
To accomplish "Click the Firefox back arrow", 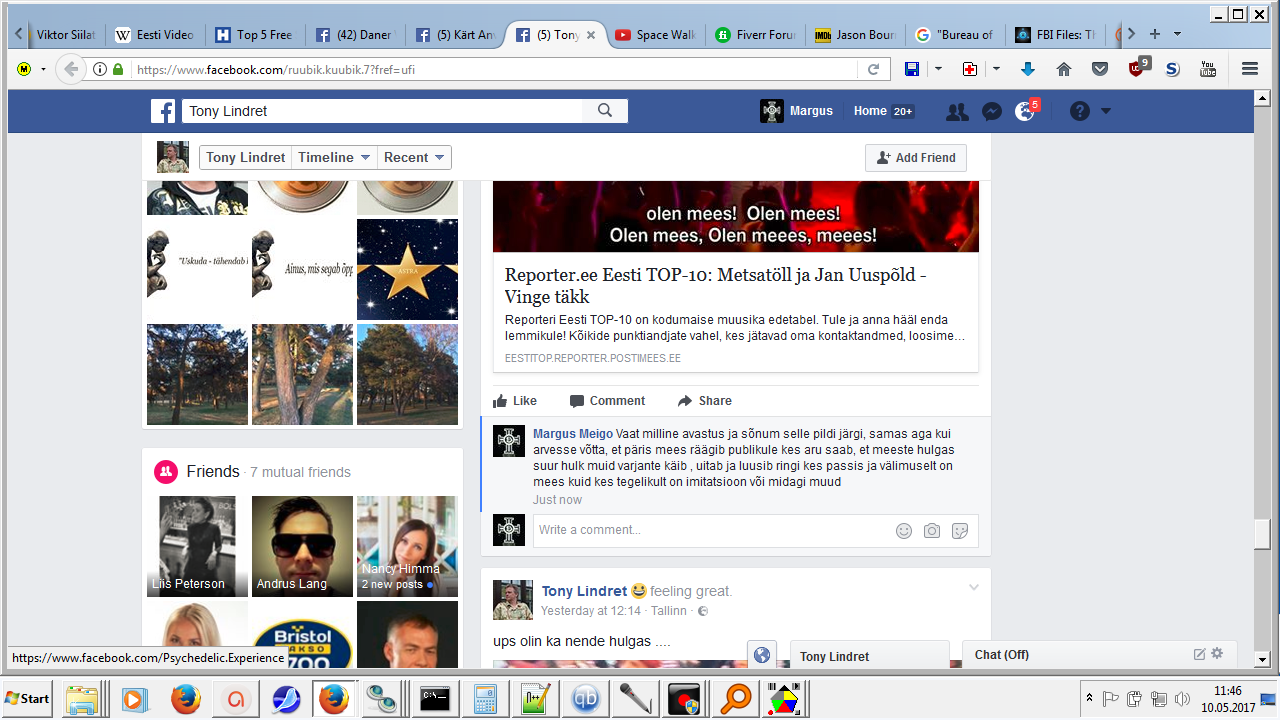I will click(x=70, y=69).
